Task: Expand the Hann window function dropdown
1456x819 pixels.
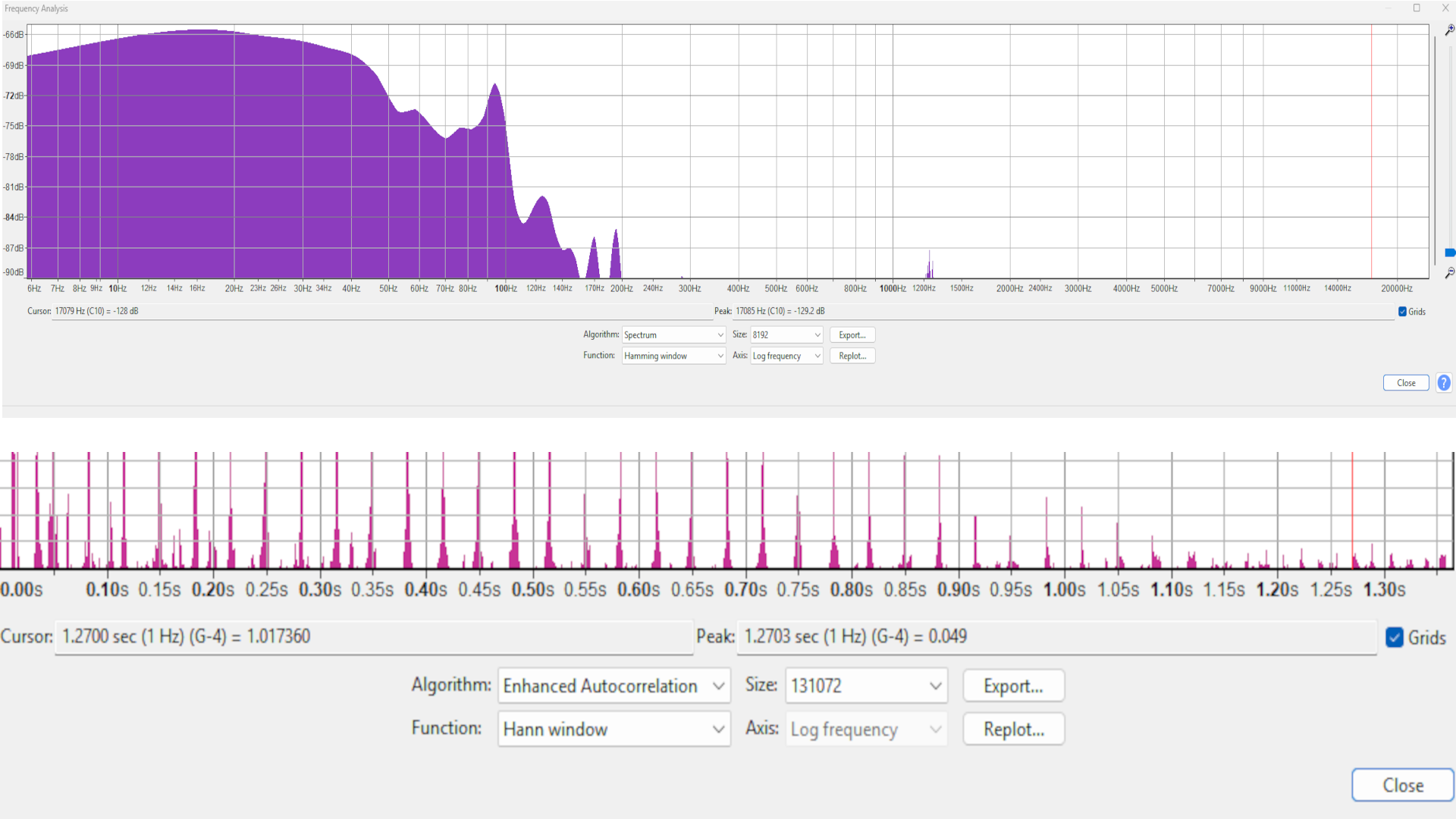Action: tap(613, 730)
